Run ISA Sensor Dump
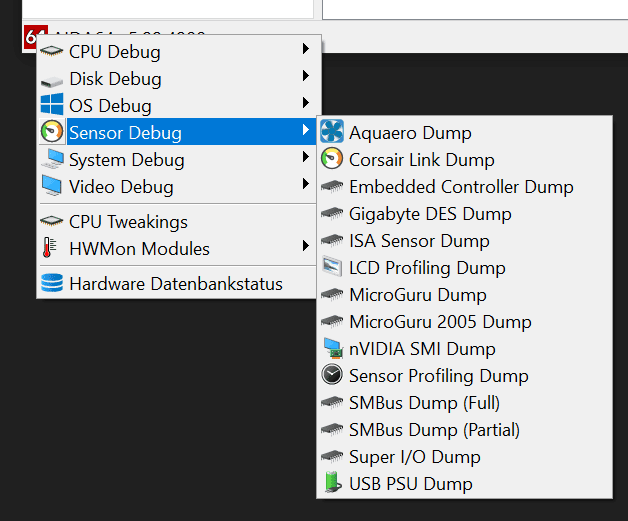 (x=465, y=241)
